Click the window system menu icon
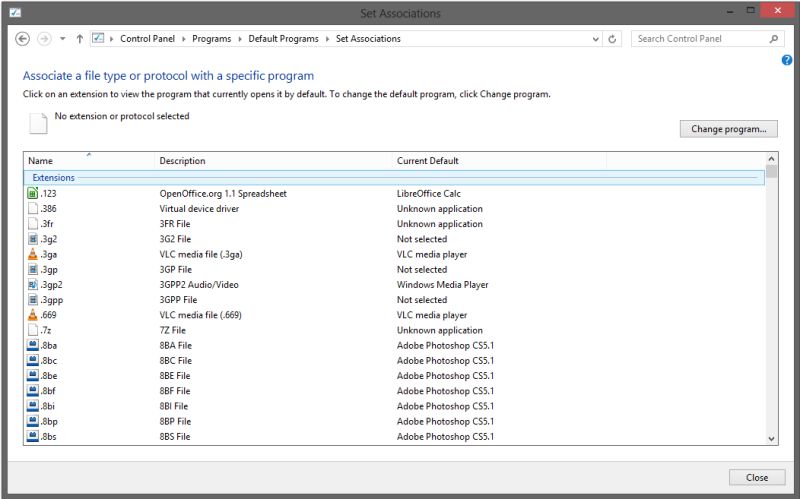This screenshot has height=499, width=800. point(15,13)
